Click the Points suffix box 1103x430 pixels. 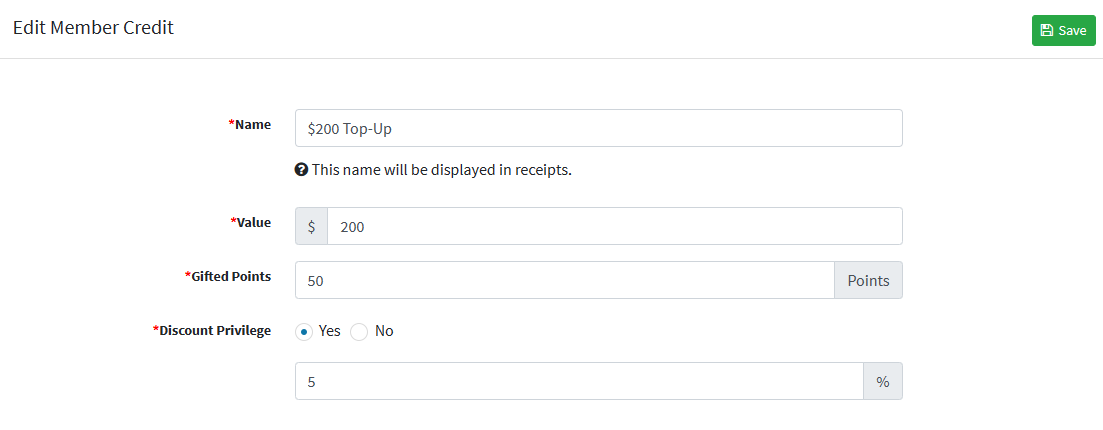(x=868, y=280)
